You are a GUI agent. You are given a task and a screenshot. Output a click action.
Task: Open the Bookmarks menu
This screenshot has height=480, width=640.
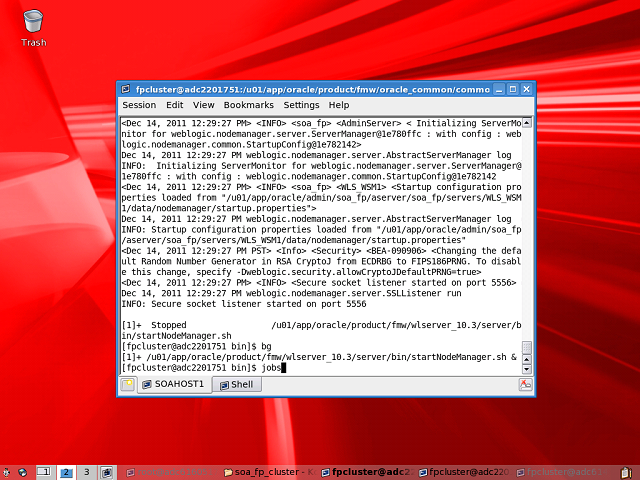click(x=249, y=105)
